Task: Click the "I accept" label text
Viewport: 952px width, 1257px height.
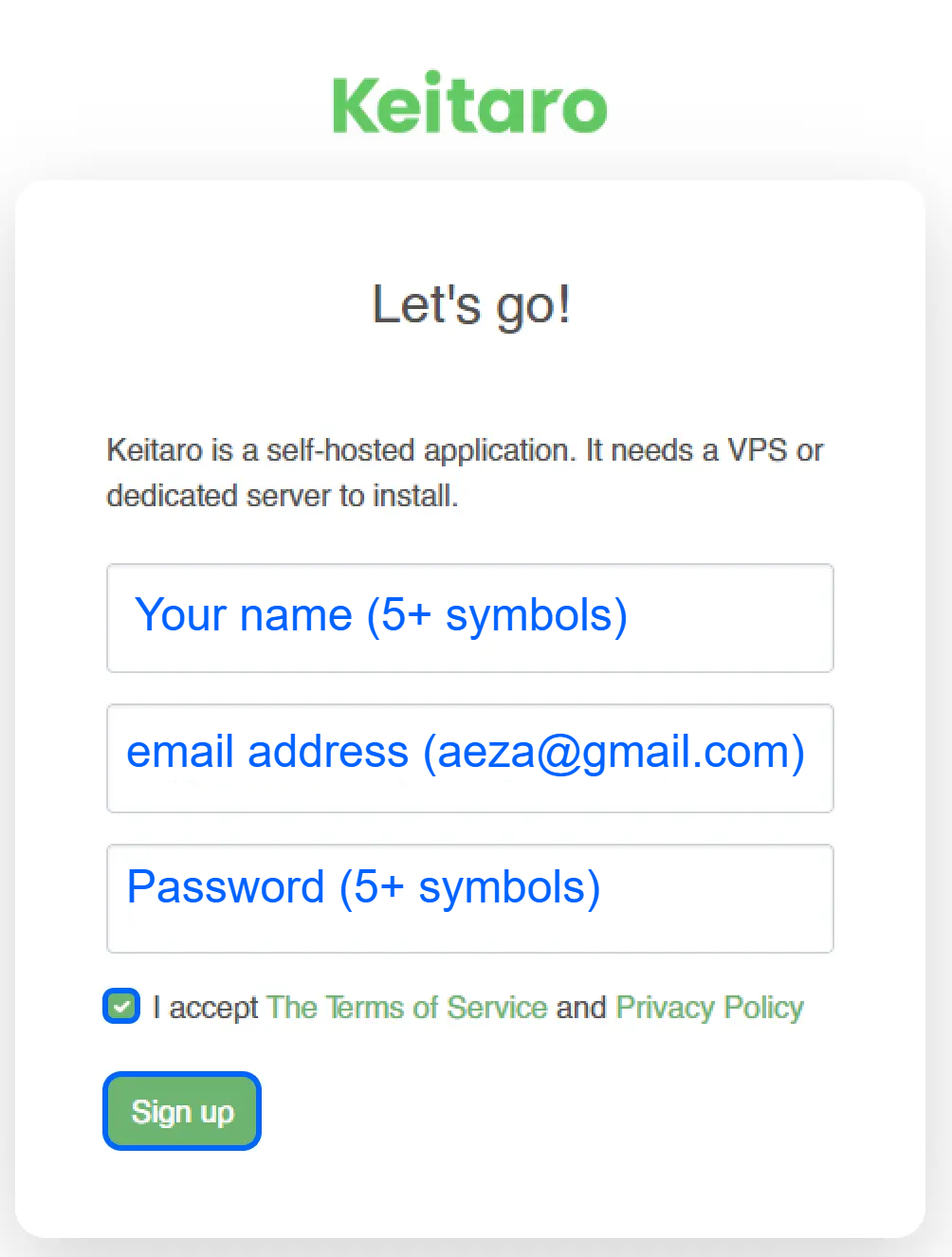Action: pos(205,1007)
